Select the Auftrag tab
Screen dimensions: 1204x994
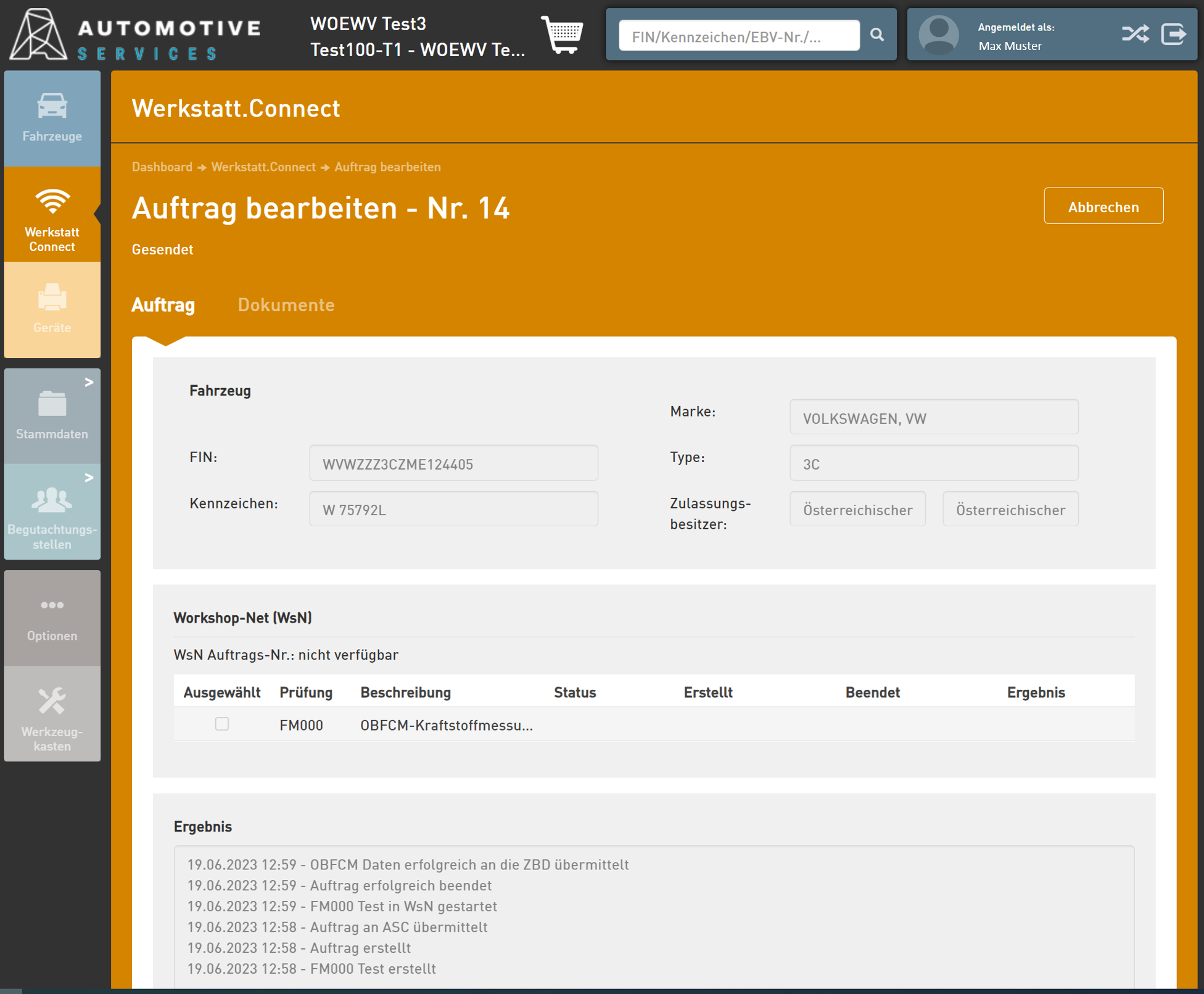[163, 305]
